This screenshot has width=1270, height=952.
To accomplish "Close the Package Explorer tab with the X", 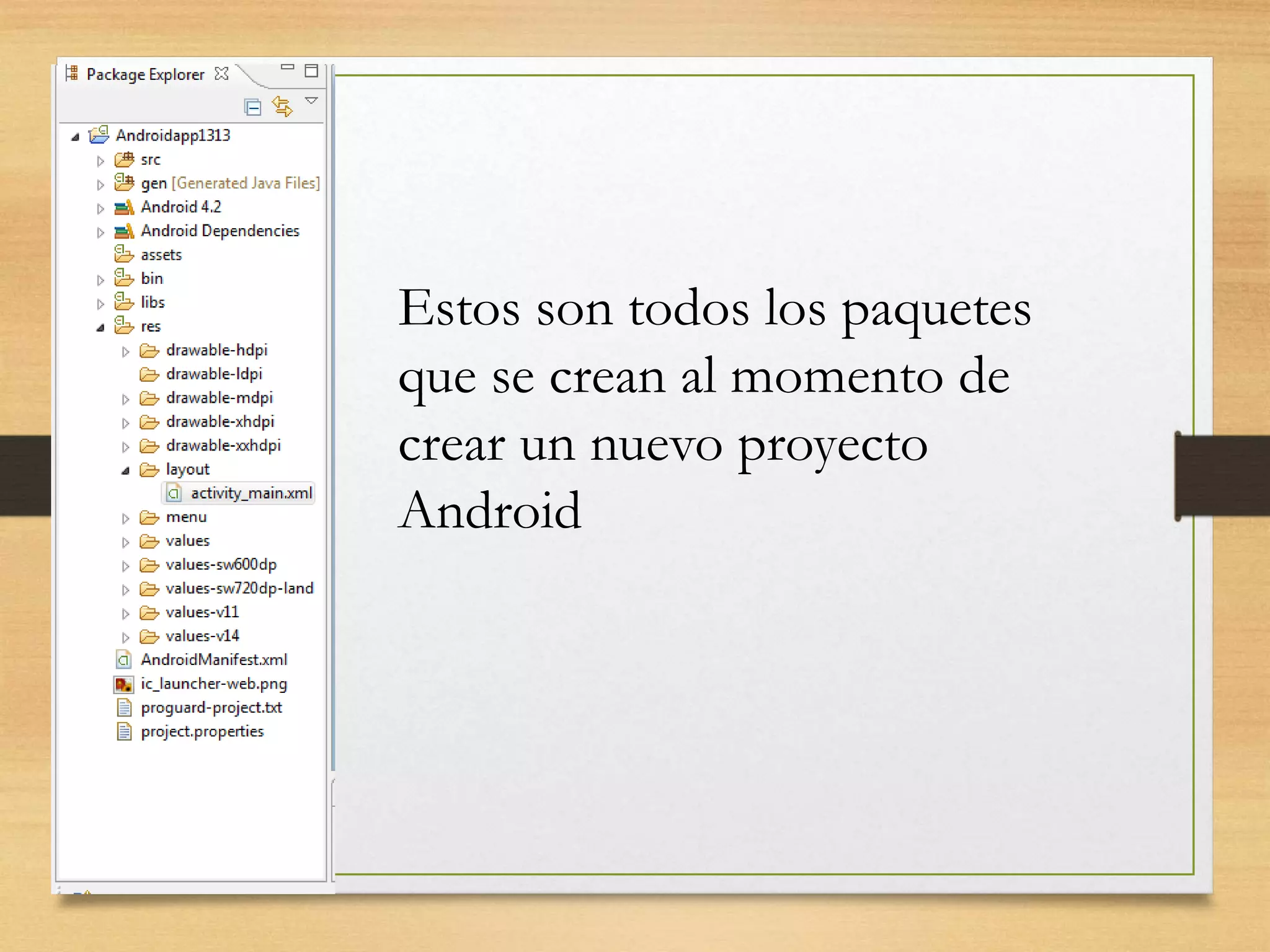I will tap(221, 74).
